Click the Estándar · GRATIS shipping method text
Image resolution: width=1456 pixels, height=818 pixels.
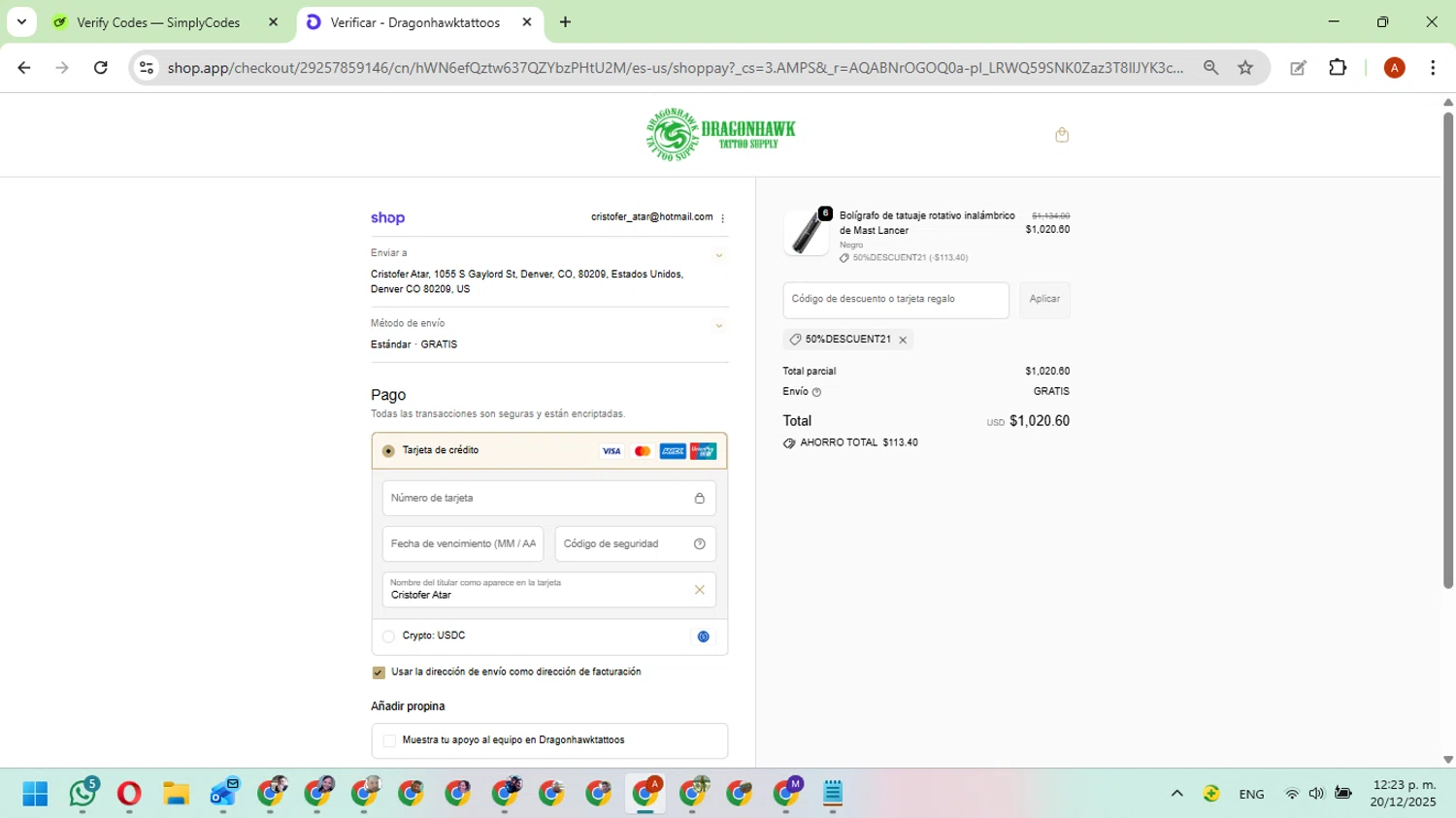click(414, 344)
